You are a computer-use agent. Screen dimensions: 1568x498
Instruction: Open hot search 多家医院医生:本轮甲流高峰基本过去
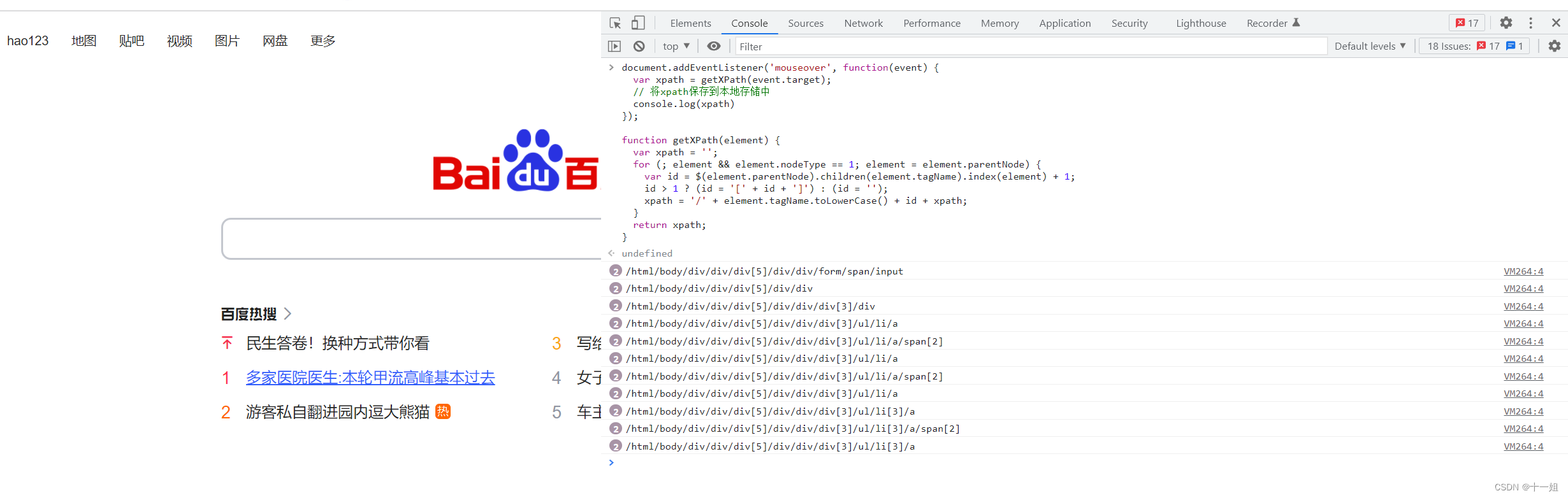tap(370, 378)
